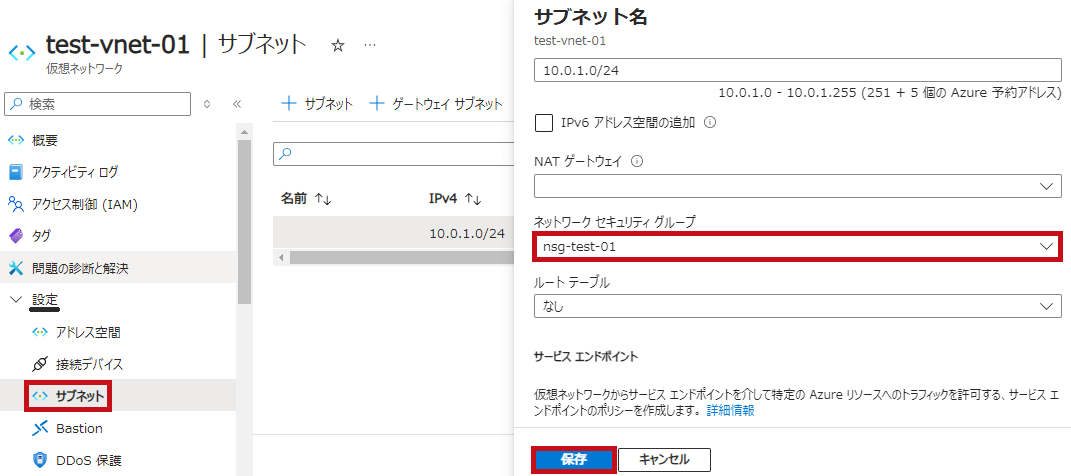Open the ネットワーク セキュリティ グループ dropdown nsg-test-01
Screen dimensions: 1071x476
point(798,247)
